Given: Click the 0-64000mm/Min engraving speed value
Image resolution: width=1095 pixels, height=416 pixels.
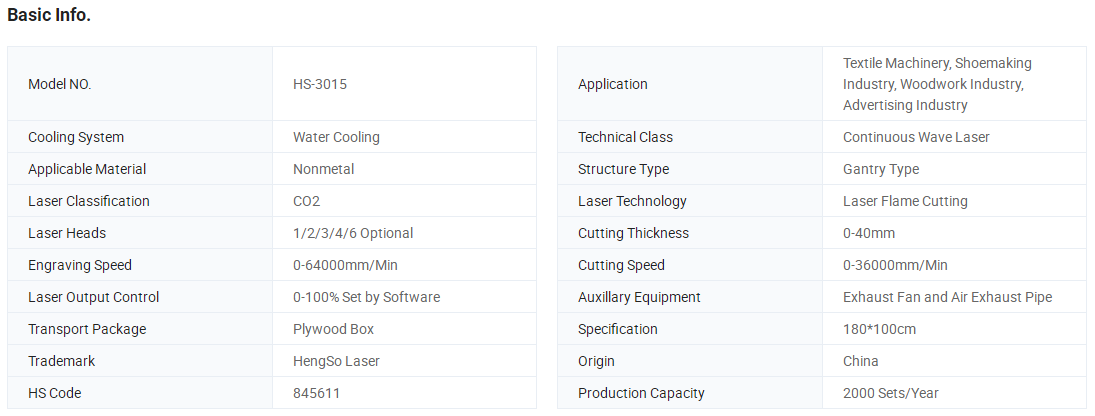Looking at the screenshot, I should click(346, 266).
